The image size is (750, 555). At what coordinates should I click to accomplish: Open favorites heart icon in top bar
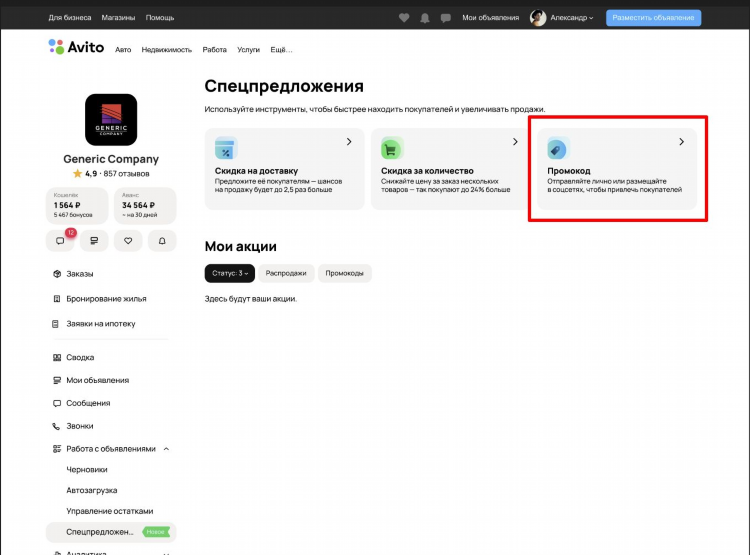point(404,18)
